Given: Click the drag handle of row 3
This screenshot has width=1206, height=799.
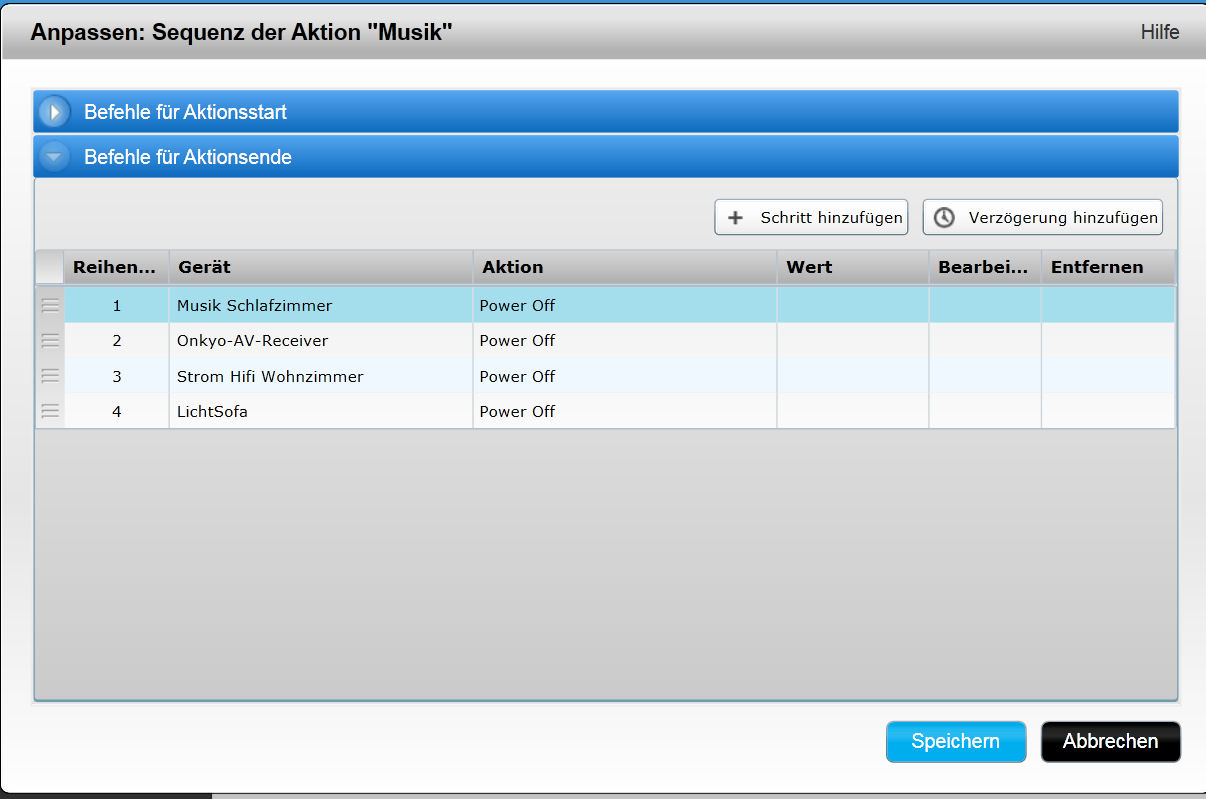Looking at the screenshot, I should pos(50,376).
